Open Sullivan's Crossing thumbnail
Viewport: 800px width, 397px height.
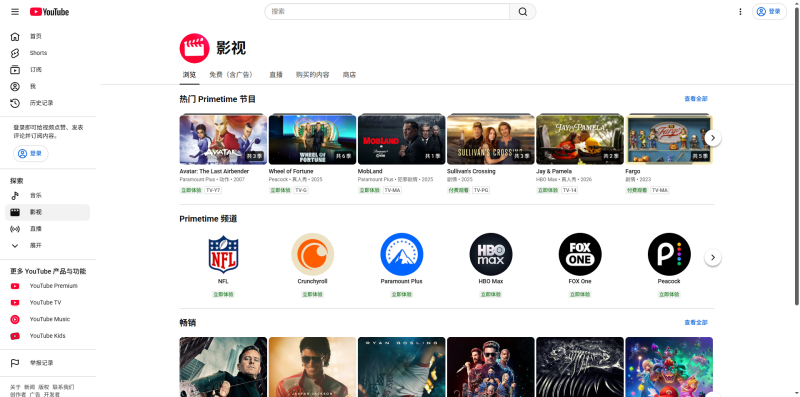491,139
